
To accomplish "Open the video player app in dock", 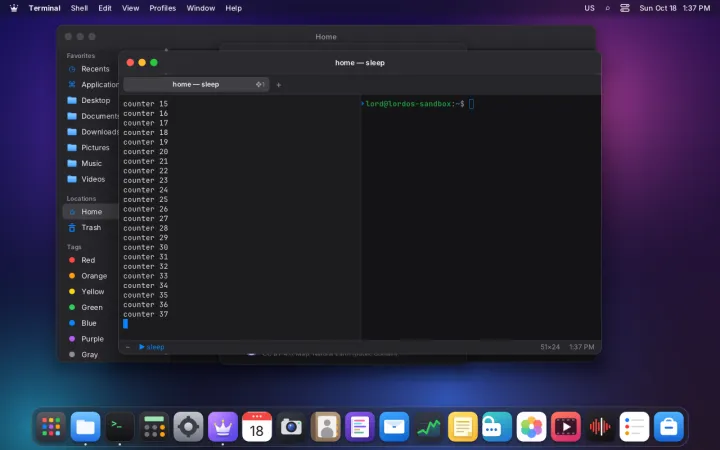I will tap(565, 427).
